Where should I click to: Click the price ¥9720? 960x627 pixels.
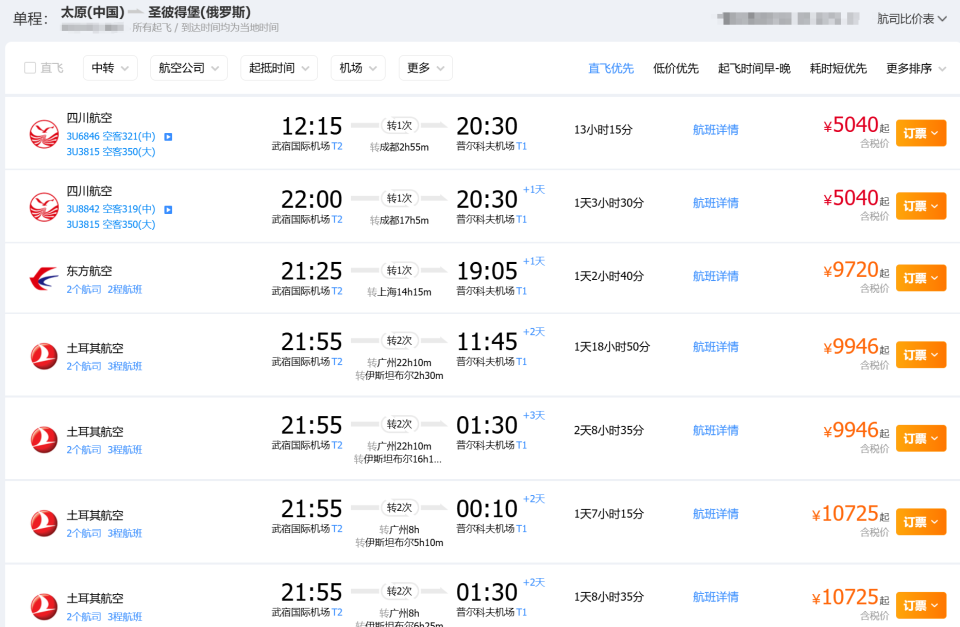[851, 270]
